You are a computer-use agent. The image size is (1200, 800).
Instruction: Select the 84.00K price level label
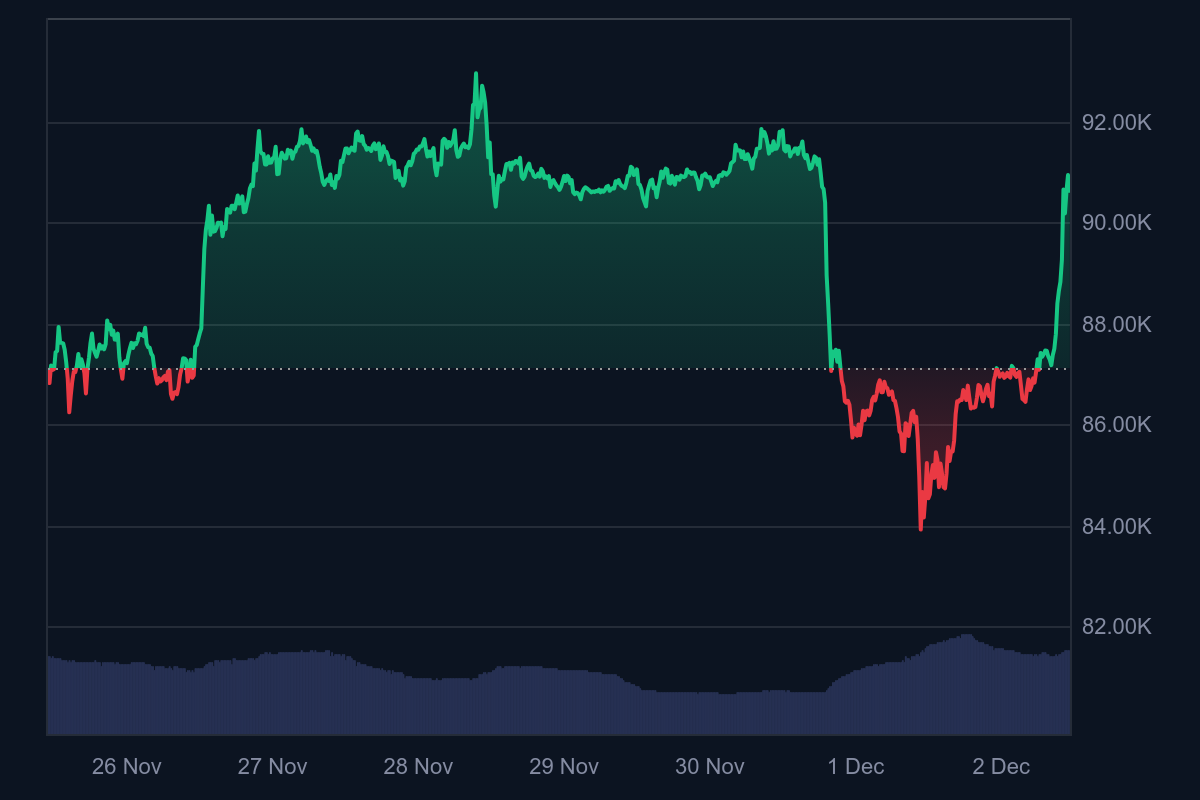(1117, 527)
